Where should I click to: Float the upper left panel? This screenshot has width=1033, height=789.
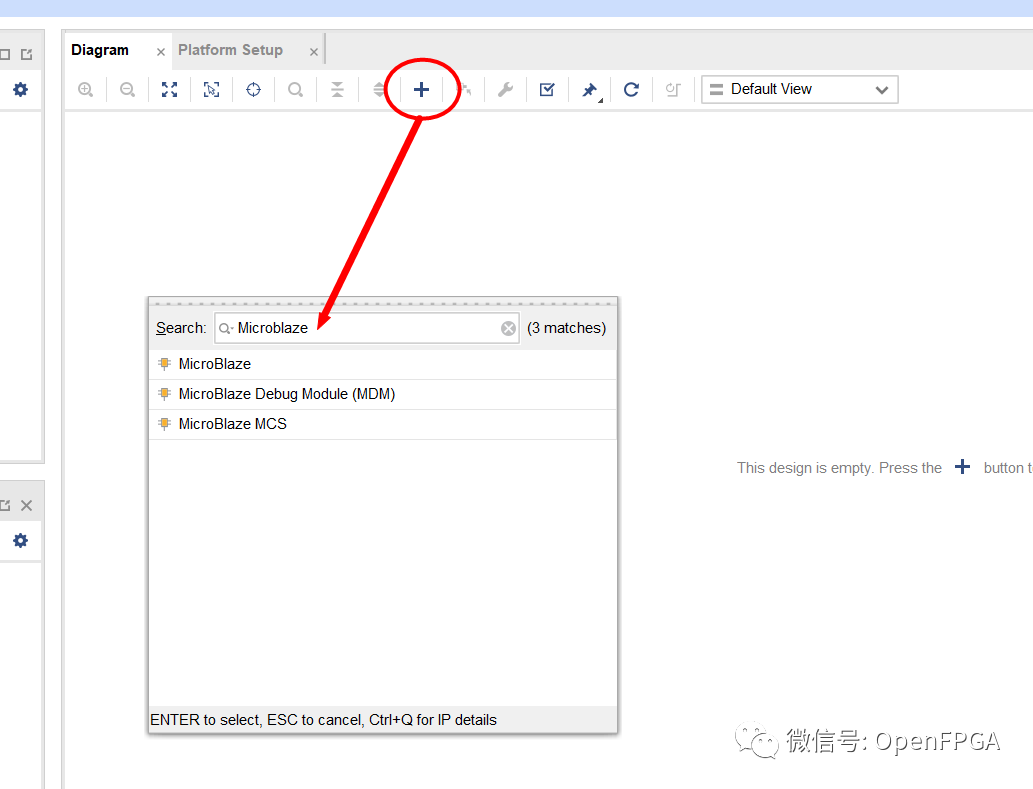coord(26,54)
